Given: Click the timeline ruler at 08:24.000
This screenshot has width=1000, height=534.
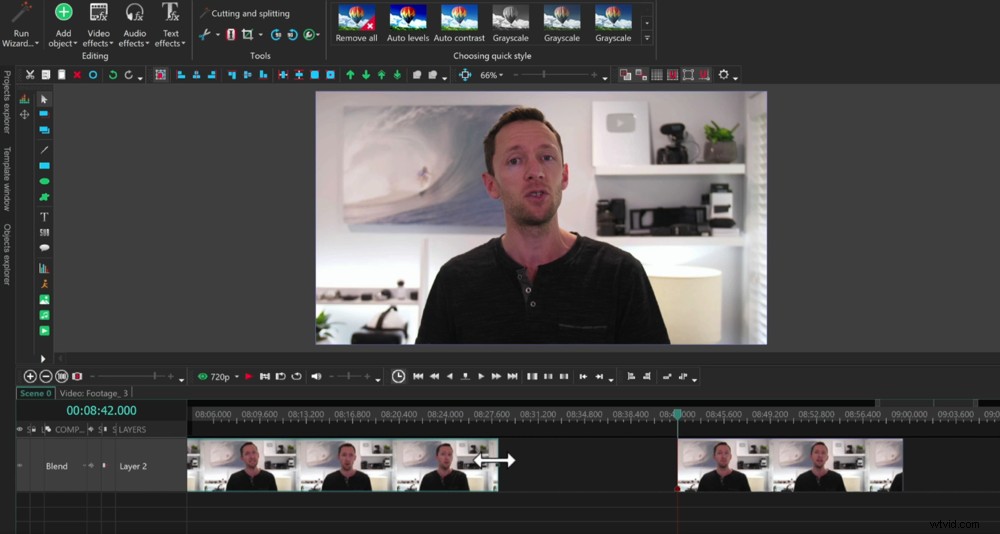Looking at the screenshot, I should pyautogui.click(x=445, y=415).
